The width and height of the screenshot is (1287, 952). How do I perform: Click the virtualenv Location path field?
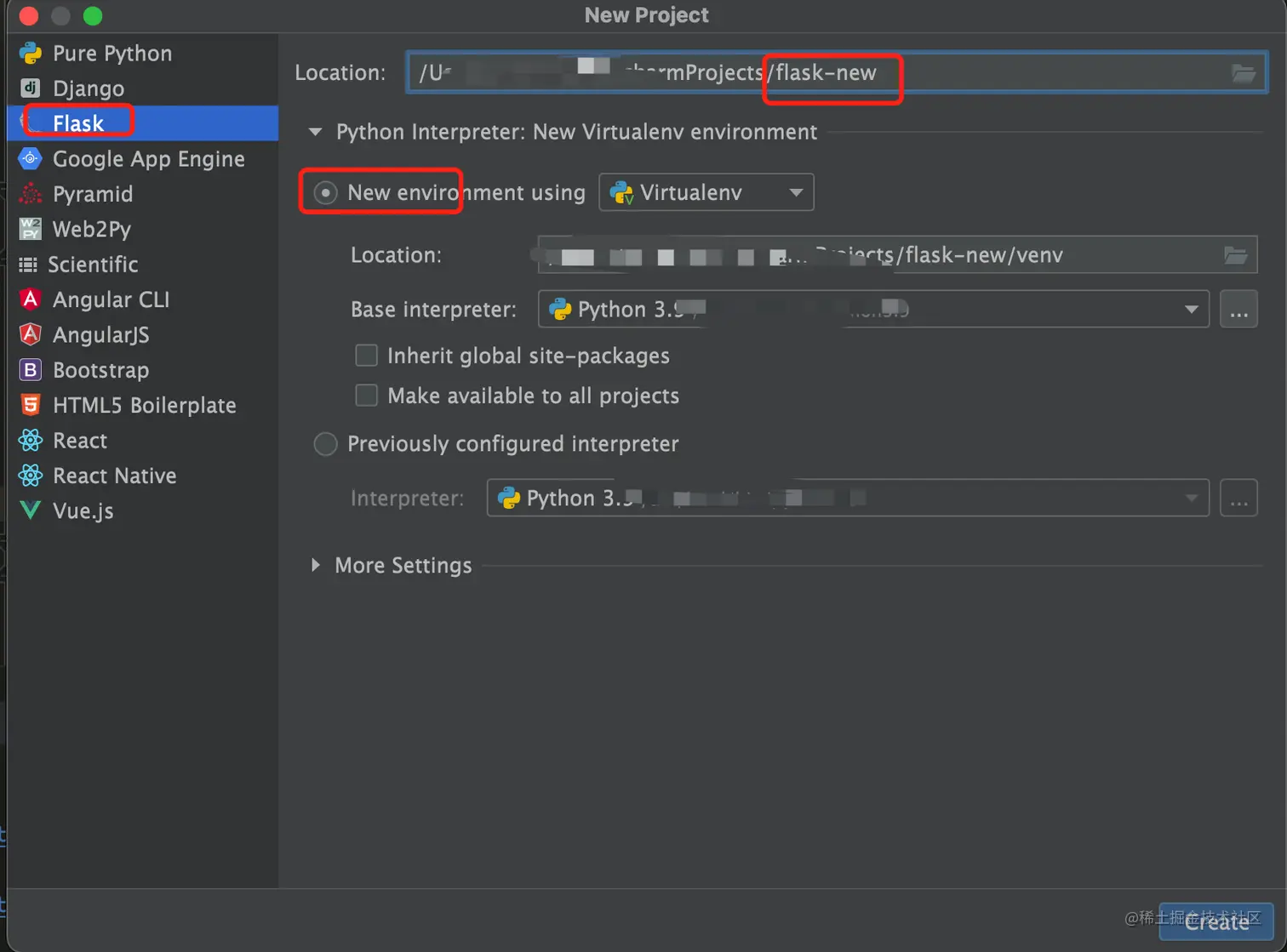[897, 254]
